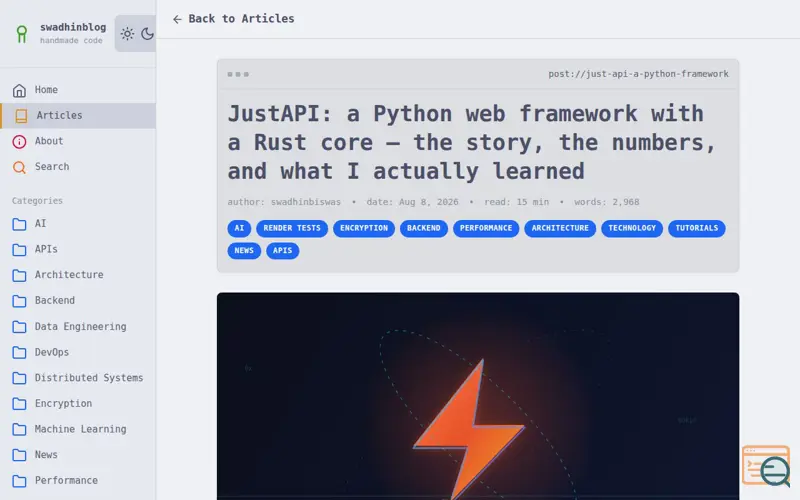Screen dimensions: 800x500
Task: Select the AI tag pill
Action: [x=239, y=228]
